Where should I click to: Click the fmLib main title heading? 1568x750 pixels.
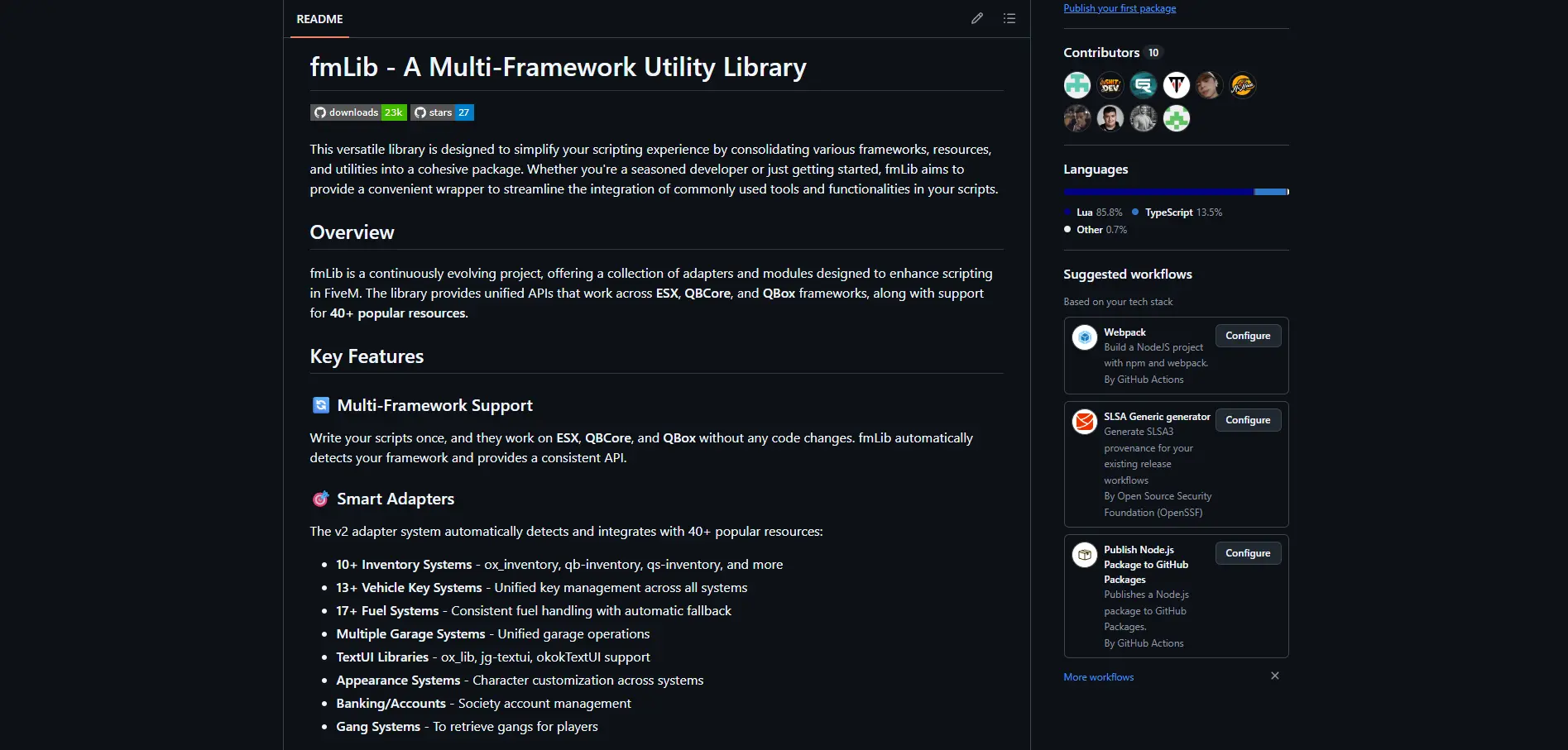559,67
